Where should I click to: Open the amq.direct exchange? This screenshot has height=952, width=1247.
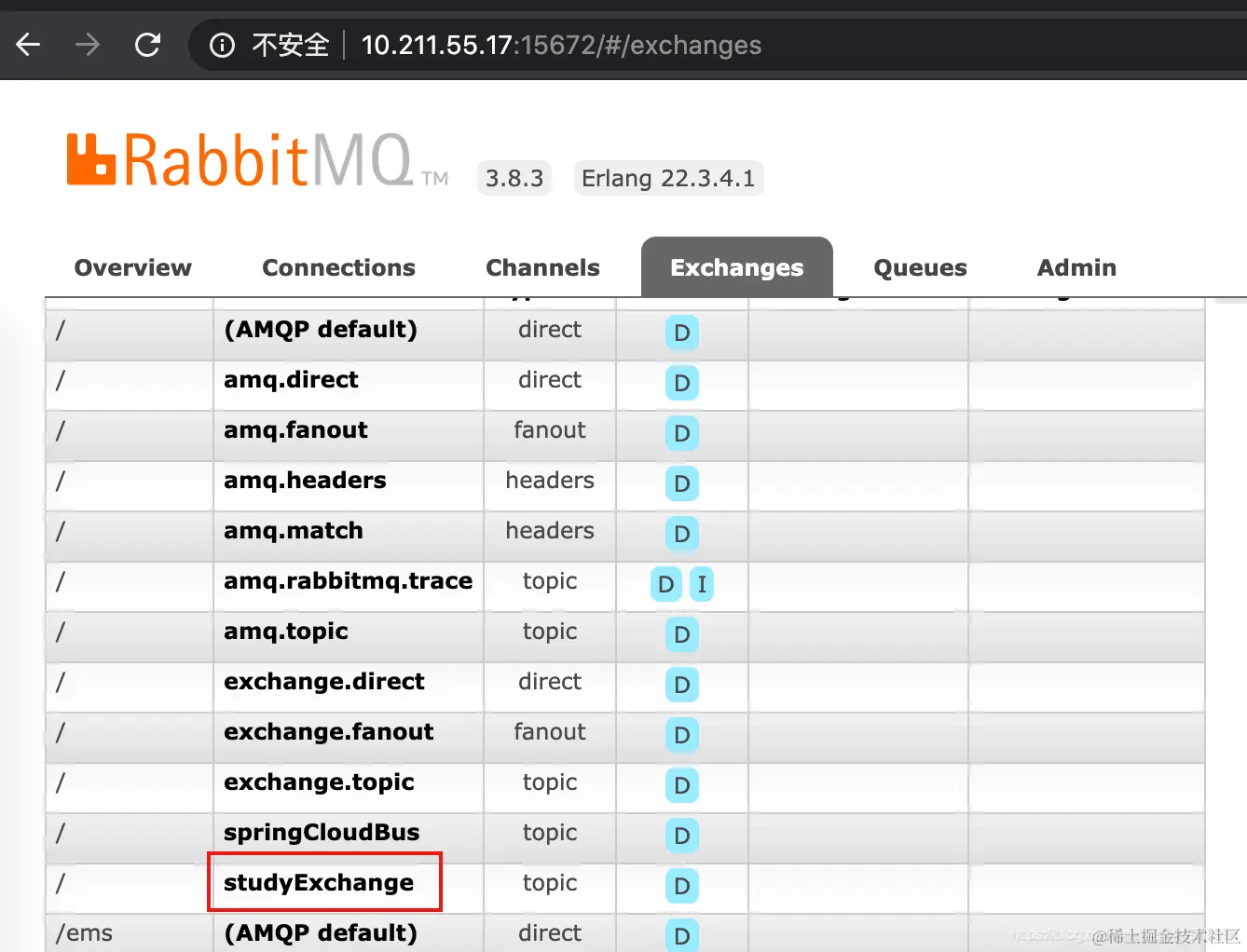(x=291, y=380)
